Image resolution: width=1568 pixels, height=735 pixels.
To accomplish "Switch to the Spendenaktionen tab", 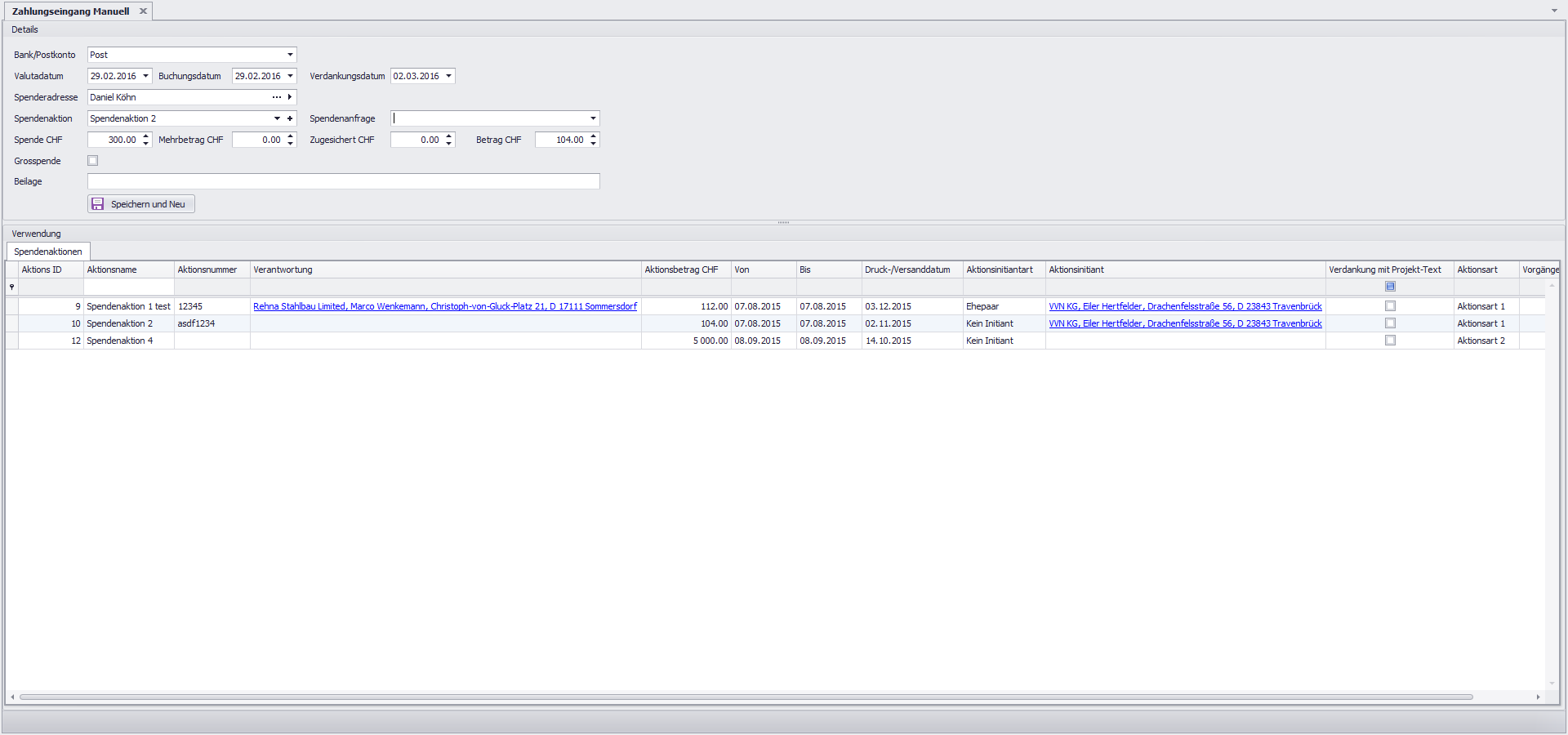I will pyautogui.click(x=48, y=252).
